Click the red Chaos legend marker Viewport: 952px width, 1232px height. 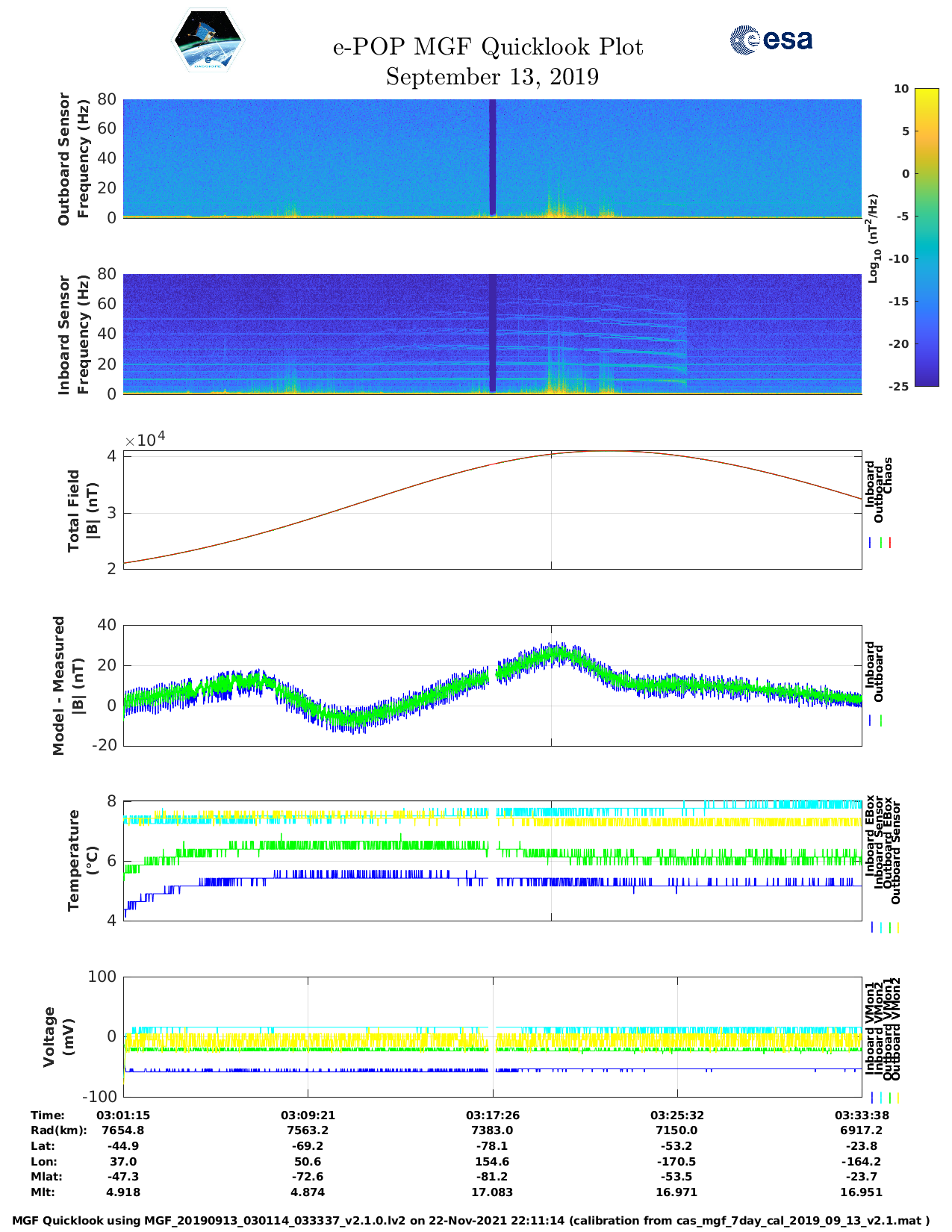[x=890, y=543]
